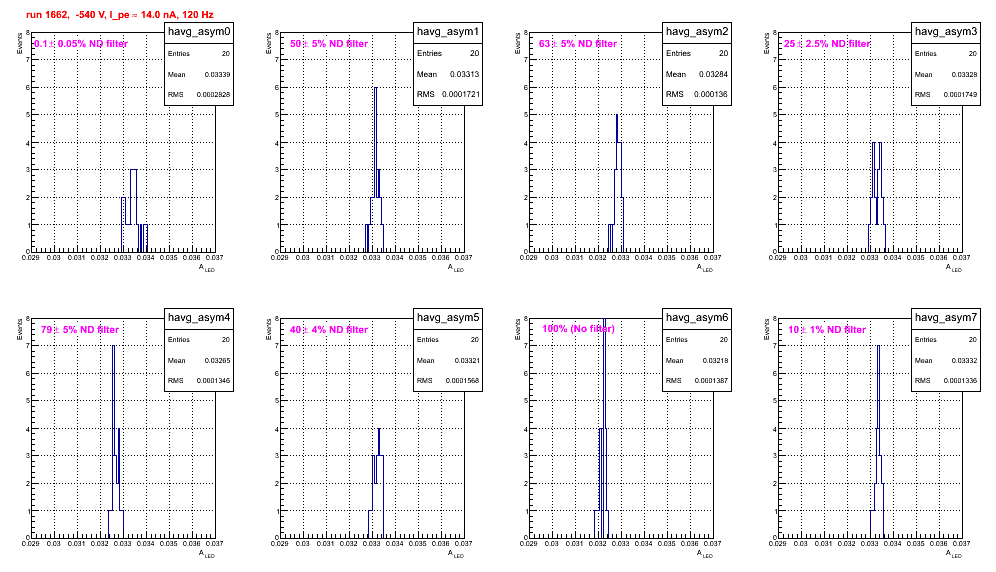The image size is (996, 572).
Task: Select the havg_asym5 stats box title
Action: pos(448,318)
